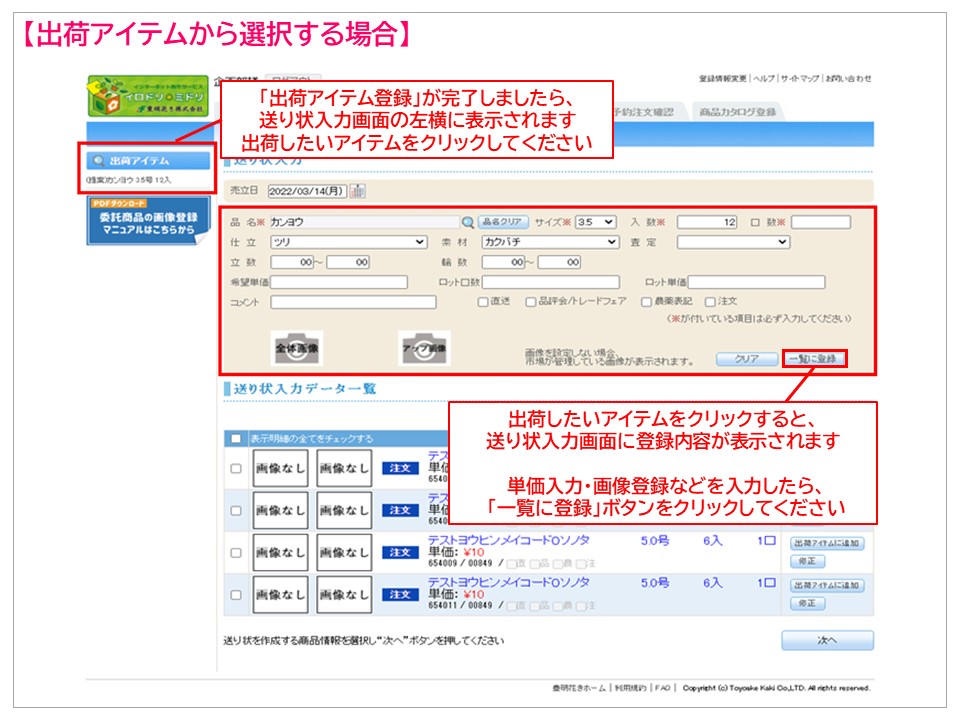
Task: Open the FAQ footer link
Action: [x=662, y=688]
